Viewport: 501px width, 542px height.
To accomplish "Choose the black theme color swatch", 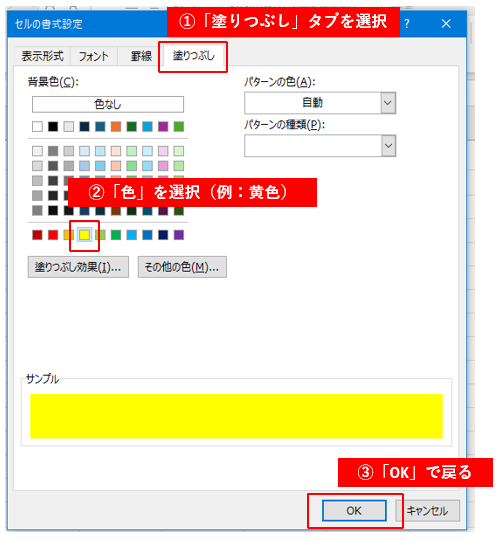I will click(x=53, y=127).
